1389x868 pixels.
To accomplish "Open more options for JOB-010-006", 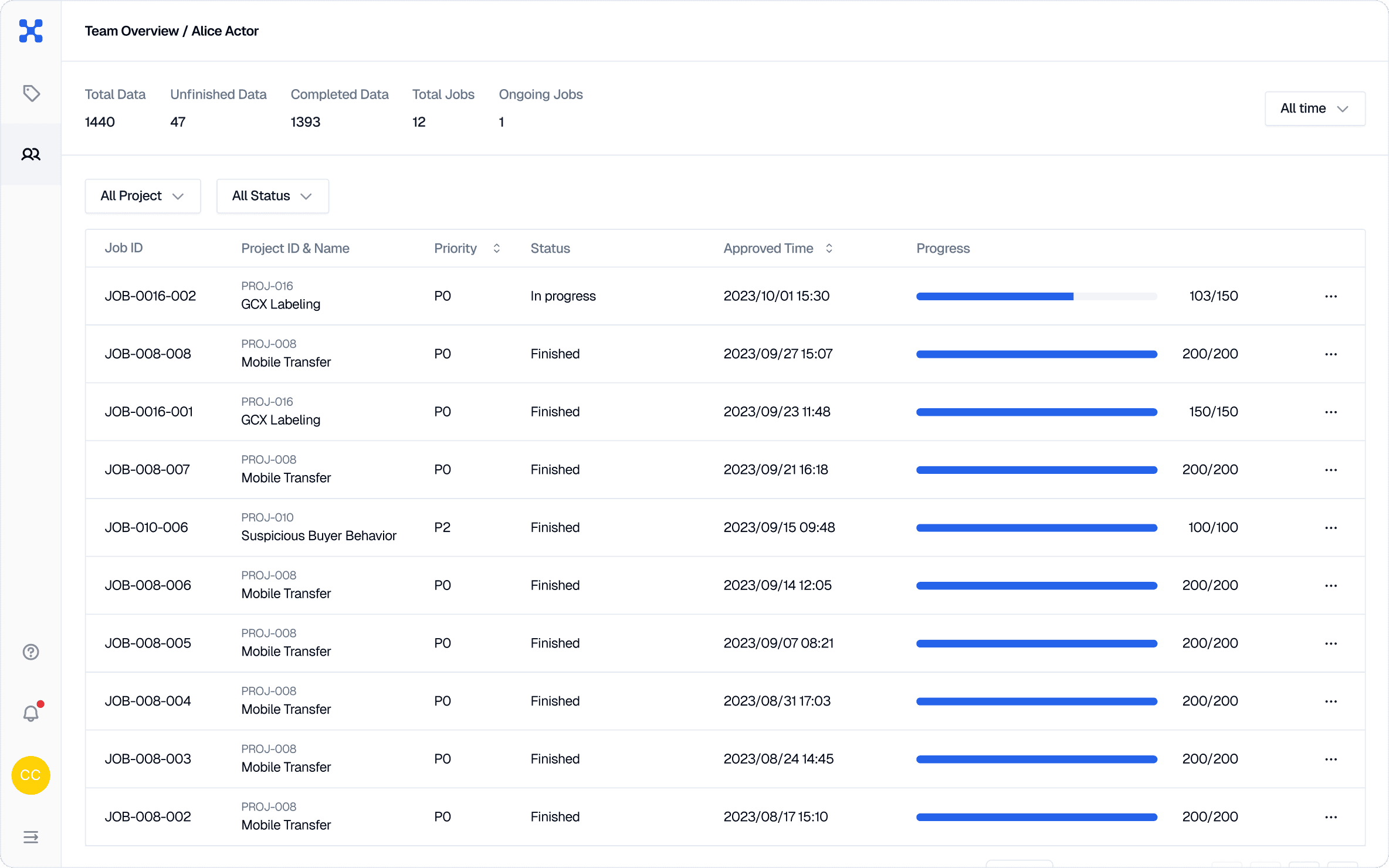I will (1331, 528).
